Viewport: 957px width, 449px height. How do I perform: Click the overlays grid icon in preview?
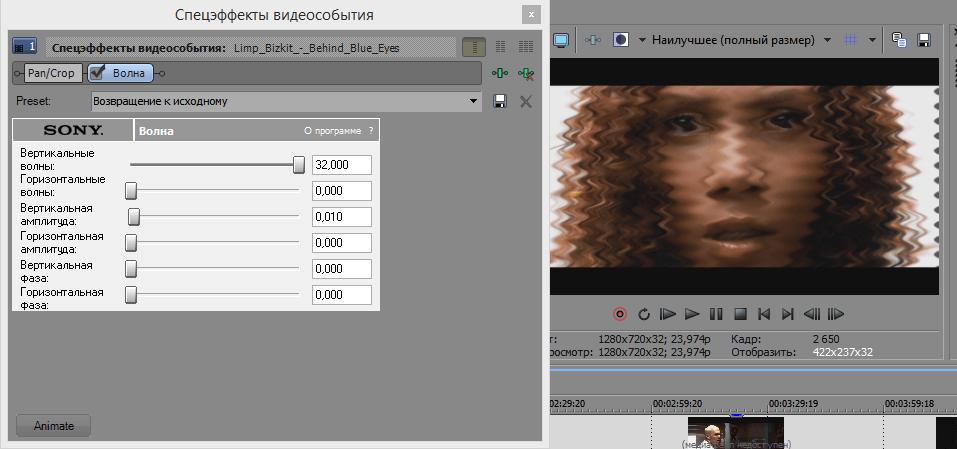(x=851, y=40)
